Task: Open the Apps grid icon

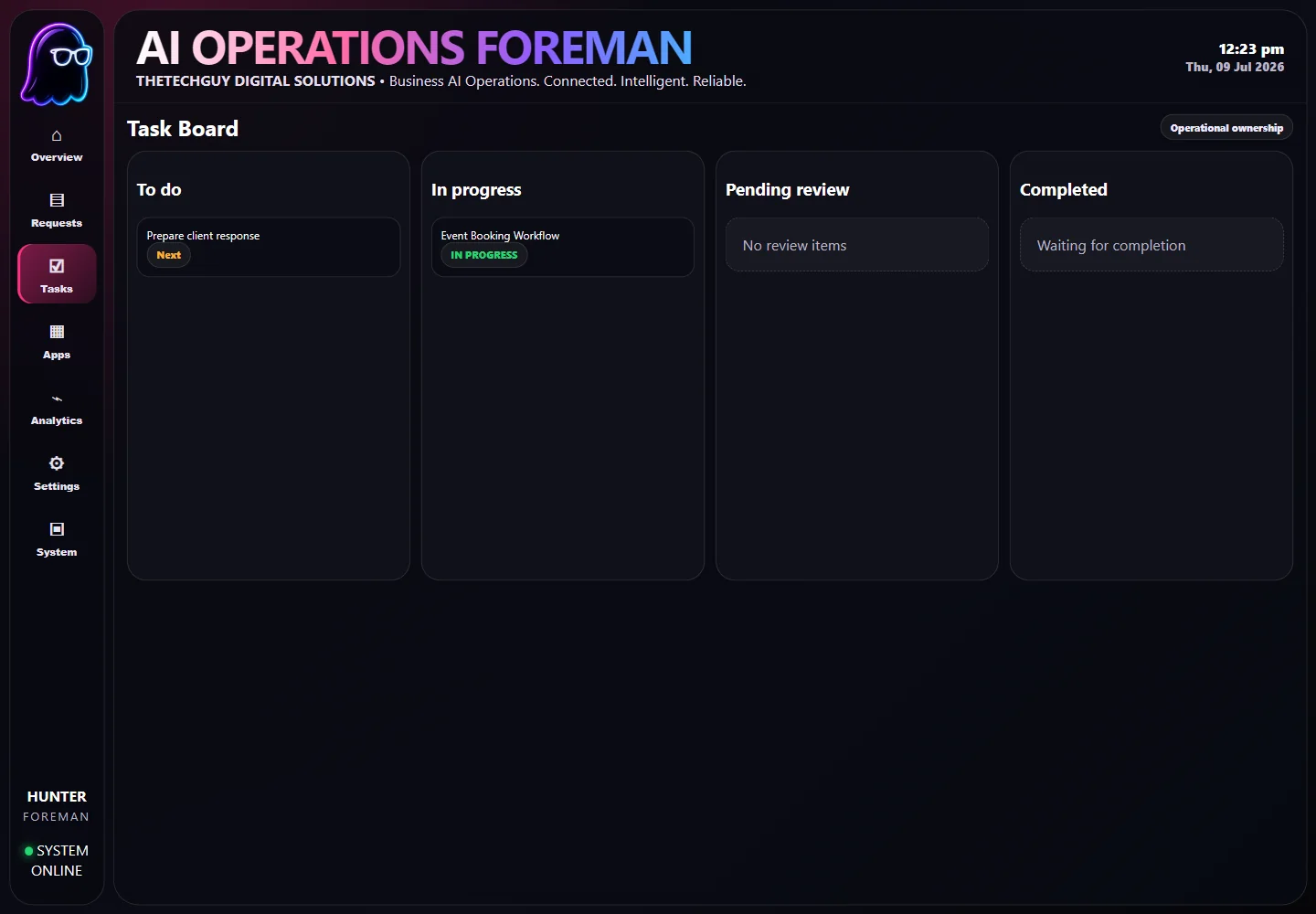Action: click(57, 332)
